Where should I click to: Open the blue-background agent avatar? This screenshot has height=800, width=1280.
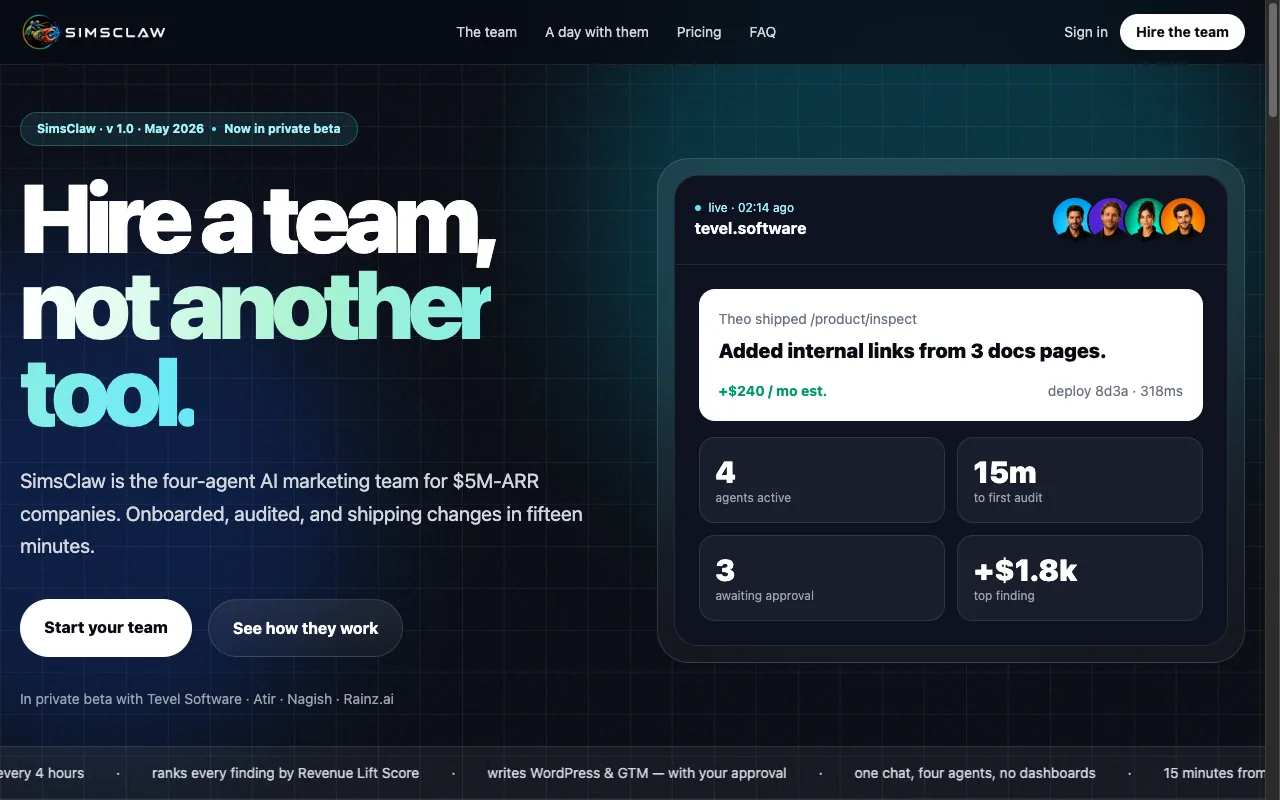click(x=1074, y=218)
